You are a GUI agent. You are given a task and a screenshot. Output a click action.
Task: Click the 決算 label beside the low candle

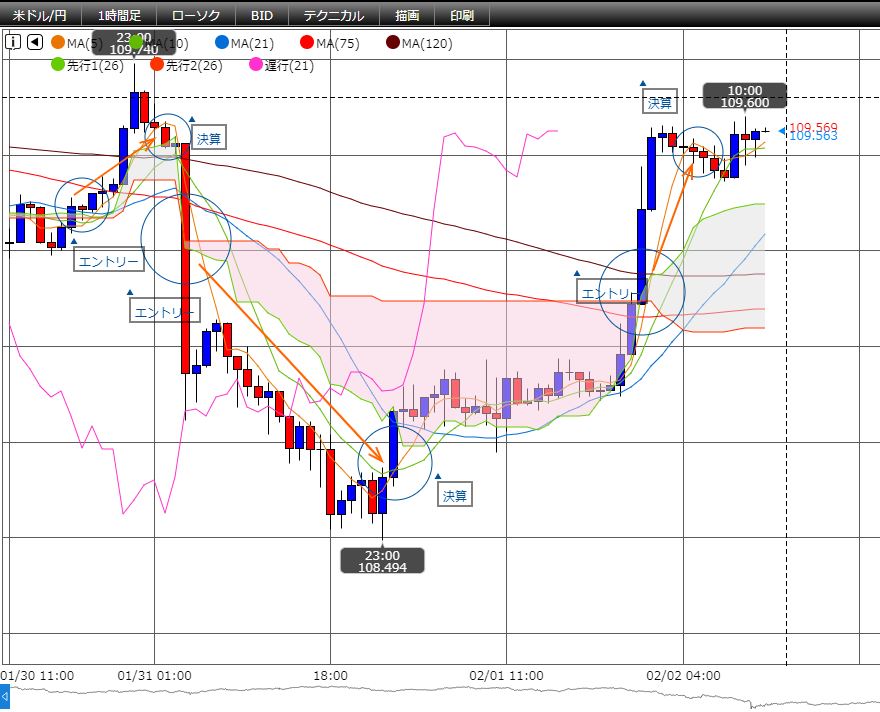[x=455, y=494]
